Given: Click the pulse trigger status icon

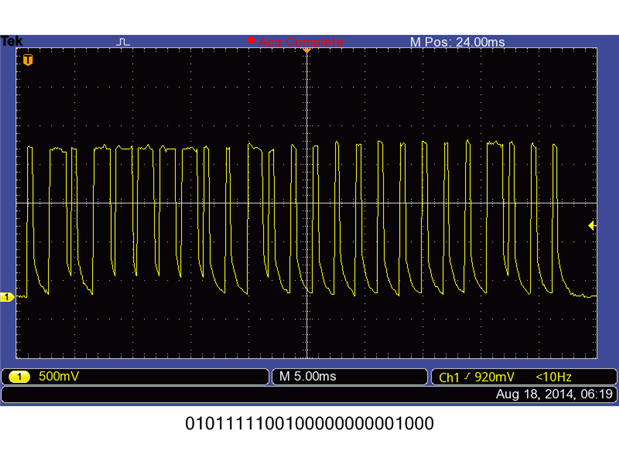Looking at the screenshot, I should tap(123, 42).
